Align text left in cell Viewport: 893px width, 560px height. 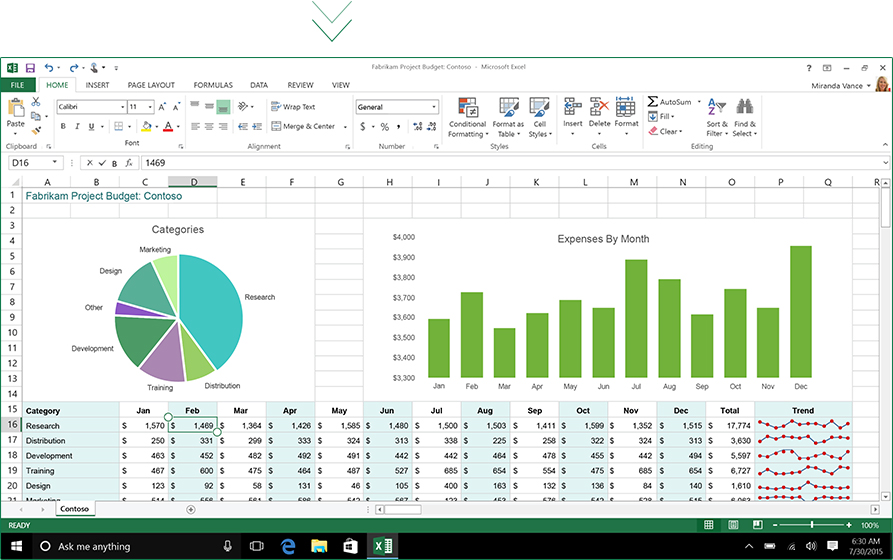tap(195, 126)
